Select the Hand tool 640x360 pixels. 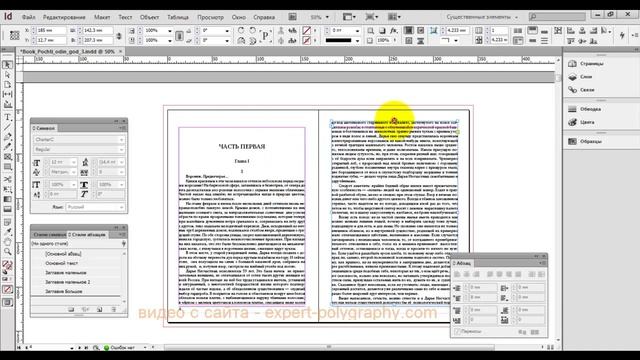pyautogui.click(x=7, y=242)
